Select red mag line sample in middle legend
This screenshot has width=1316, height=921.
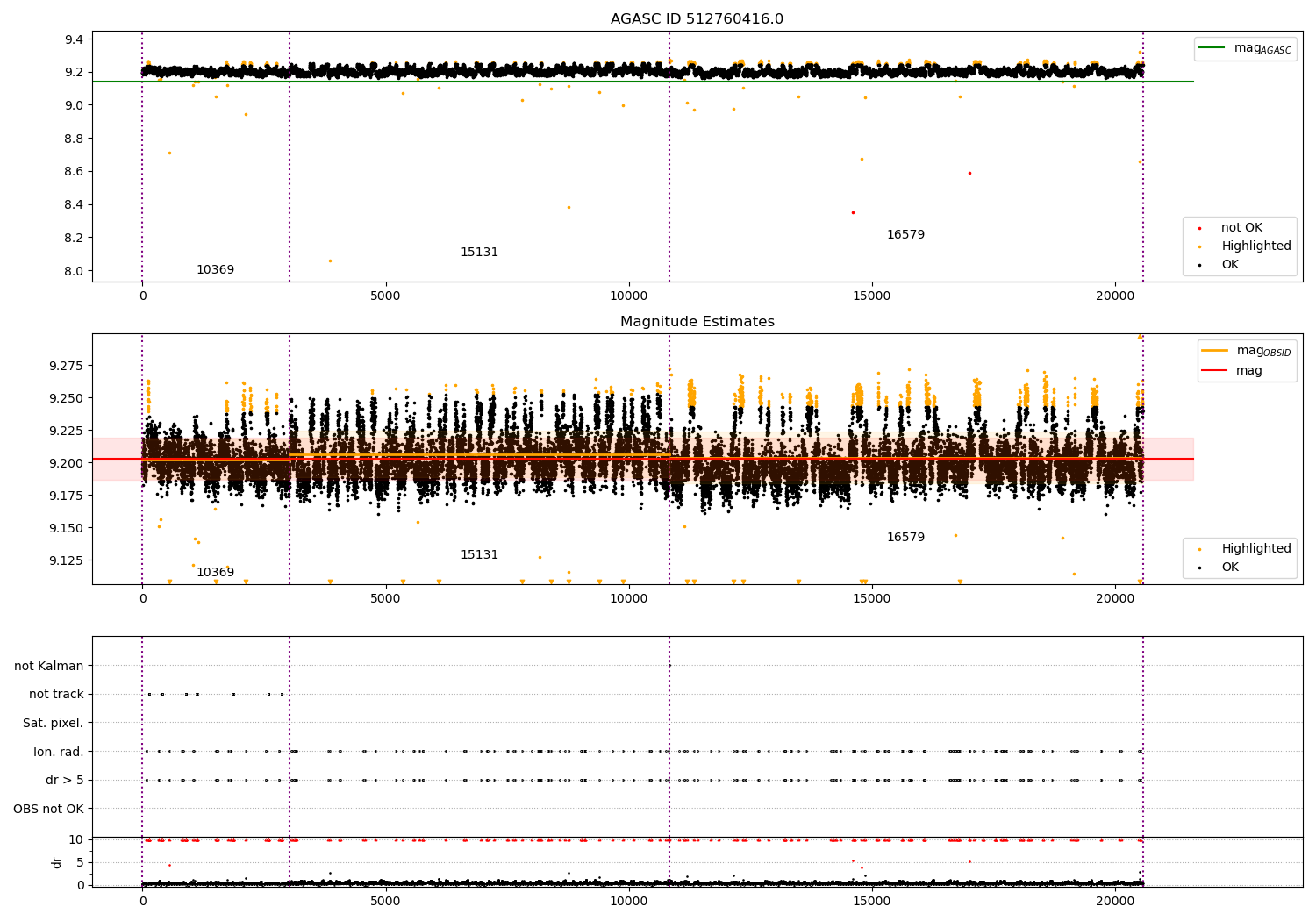click(1215, 370)
